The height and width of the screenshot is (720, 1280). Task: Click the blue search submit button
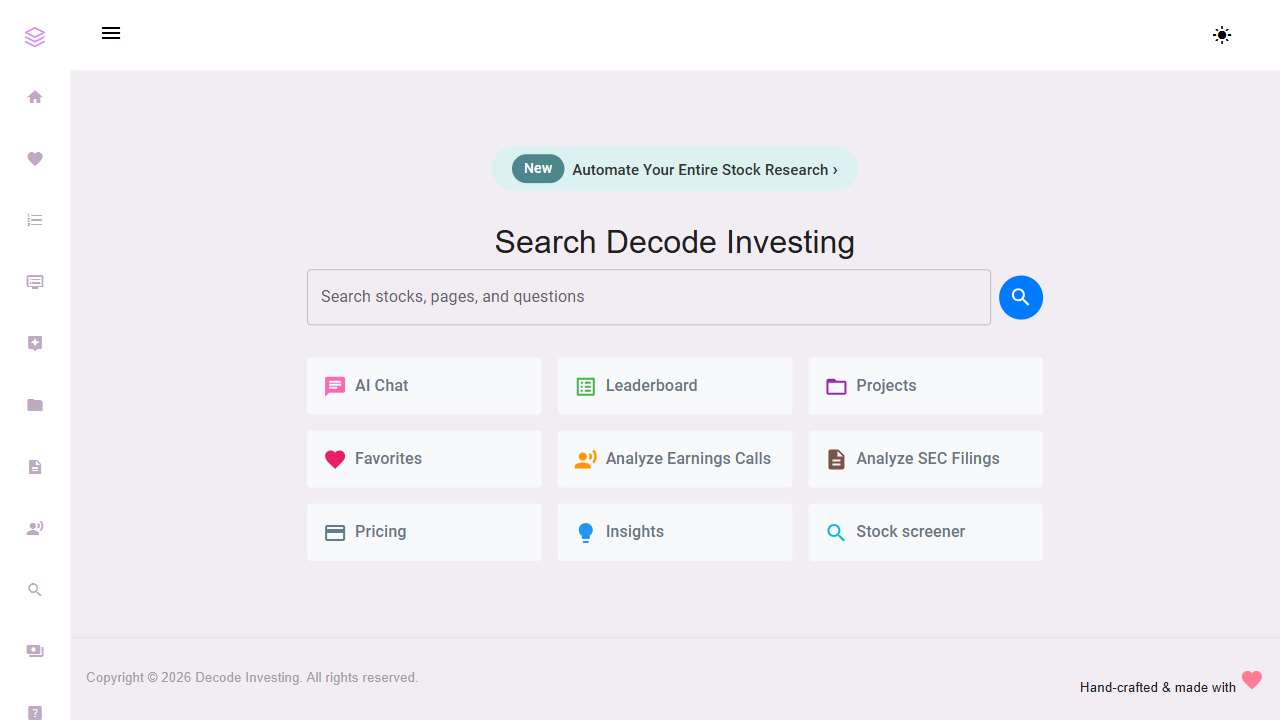1021,297
